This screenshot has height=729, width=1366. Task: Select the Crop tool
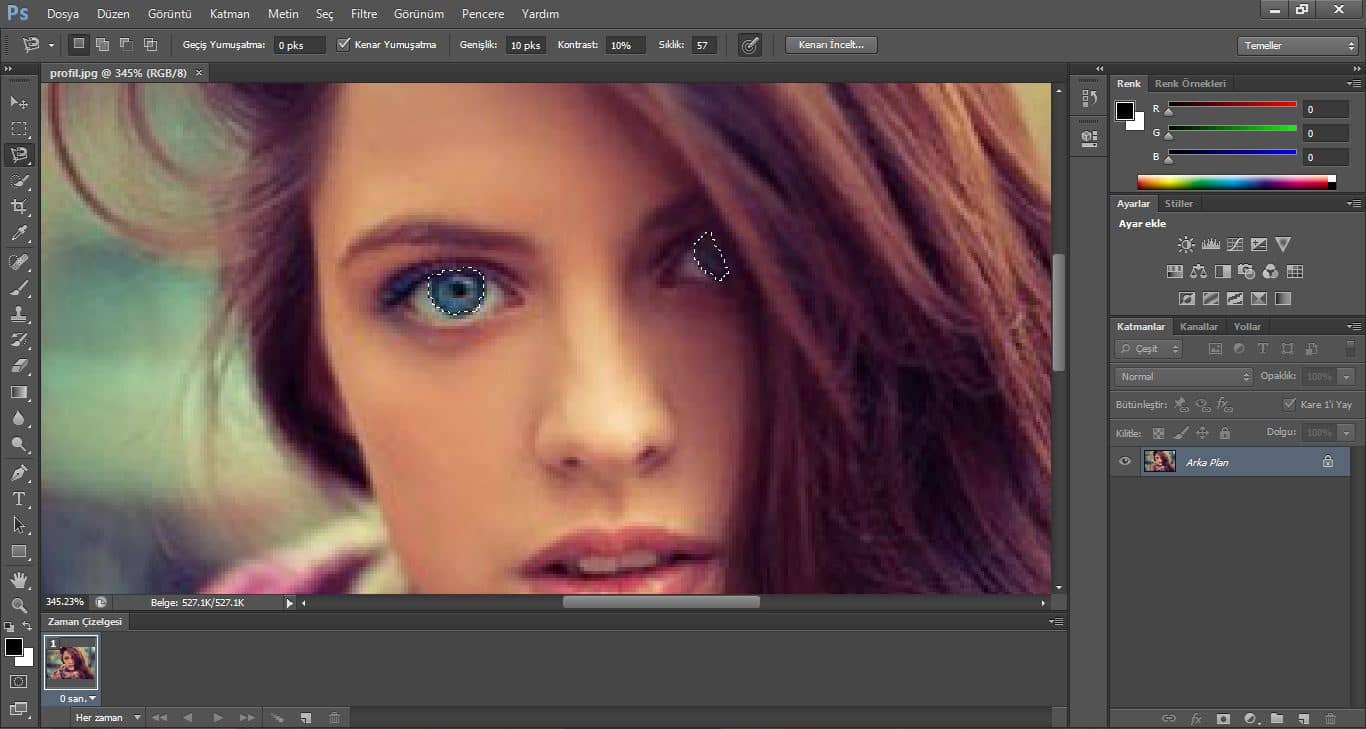coord(19,207)
